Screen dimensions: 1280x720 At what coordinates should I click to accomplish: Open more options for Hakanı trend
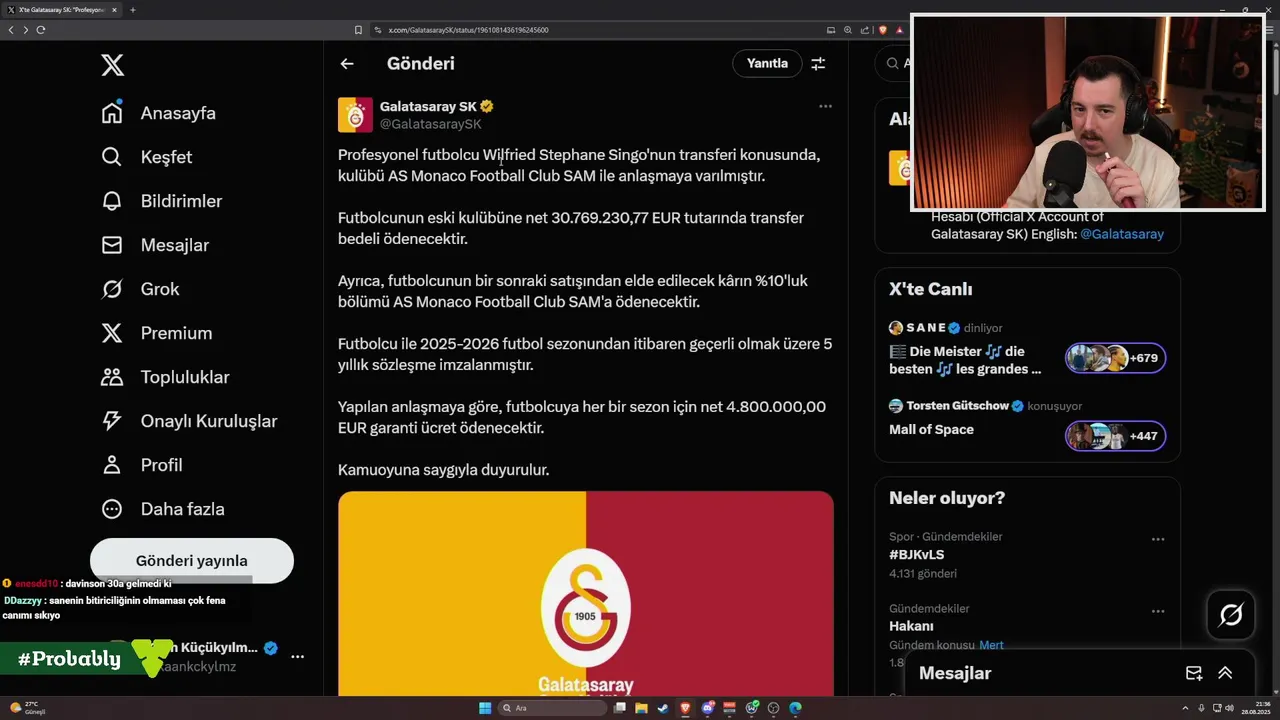coord(1158,611)
